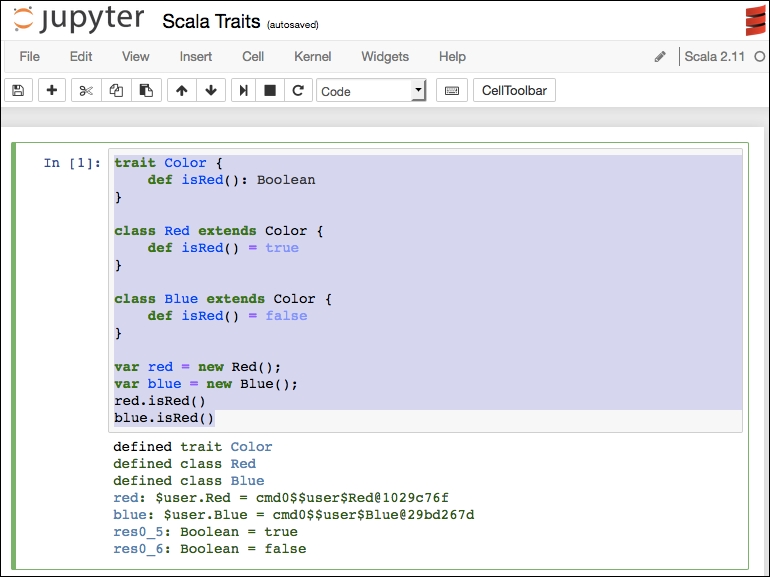Open the Insert menu
Viewport: 770px width, 577px height.
[x=195, y=56]
